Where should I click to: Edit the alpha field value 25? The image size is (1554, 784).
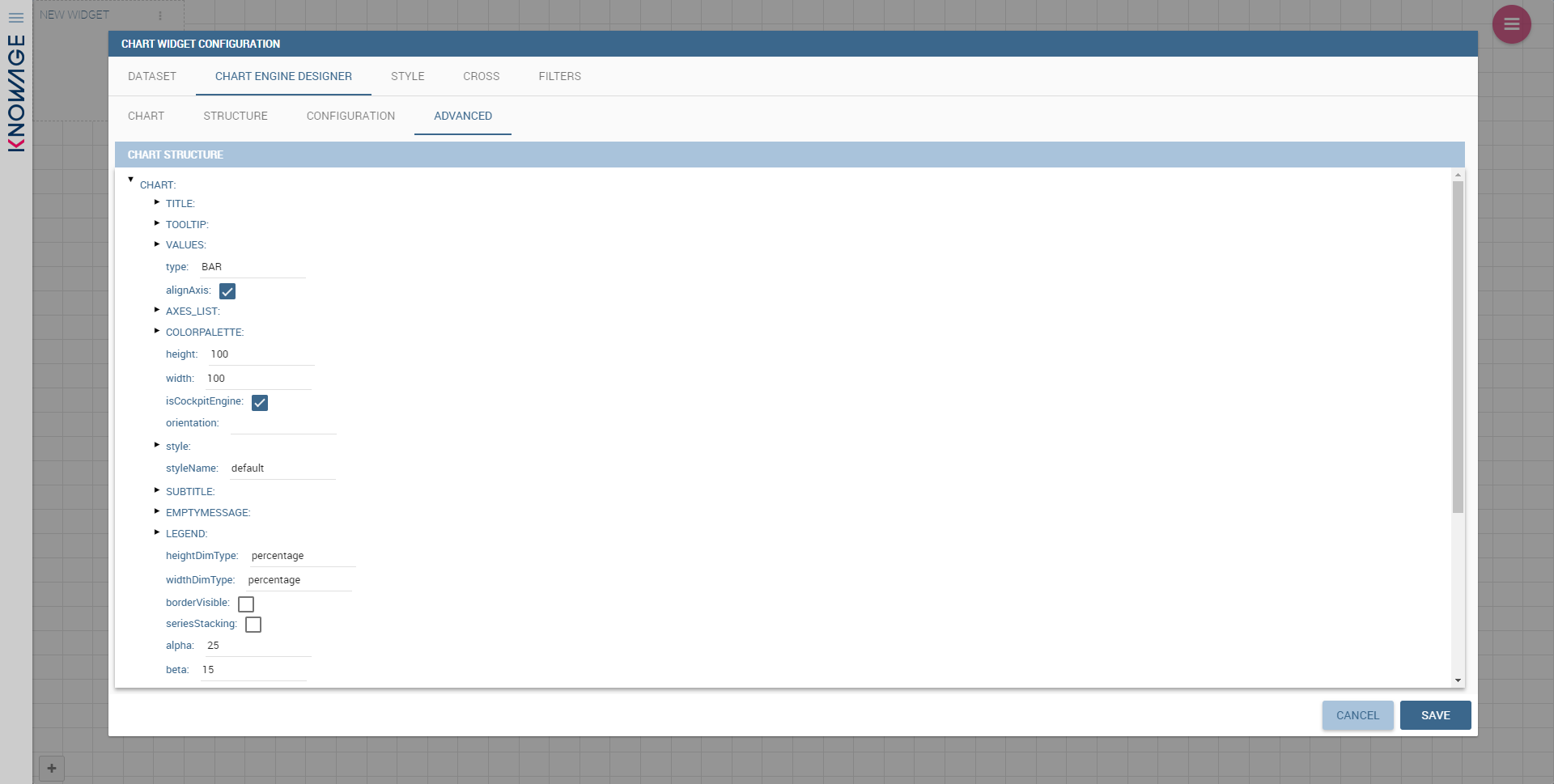pyautogui.click(x=259, y=646)
